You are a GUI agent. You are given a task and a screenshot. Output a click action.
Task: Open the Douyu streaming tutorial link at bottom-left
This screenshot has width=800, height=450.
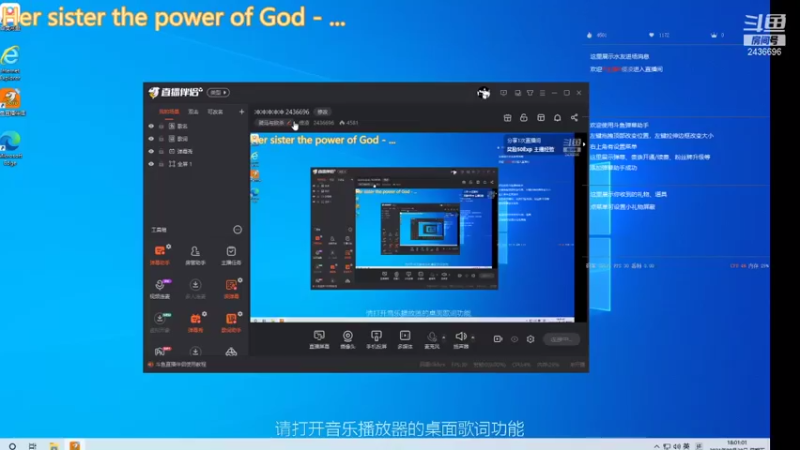[177, 364]
